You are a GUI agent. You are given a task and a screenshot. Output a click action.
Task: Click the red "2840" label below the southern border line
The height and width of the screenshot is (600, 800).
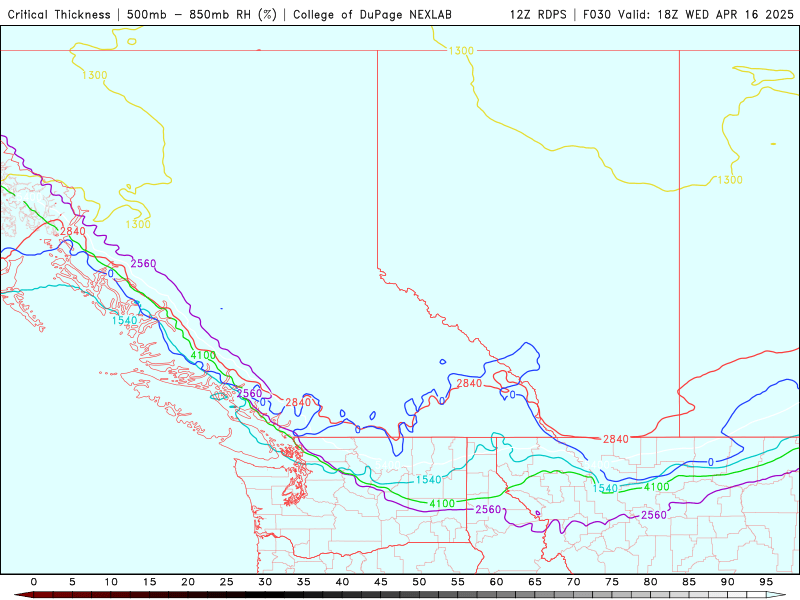click(x=616, y=439)
